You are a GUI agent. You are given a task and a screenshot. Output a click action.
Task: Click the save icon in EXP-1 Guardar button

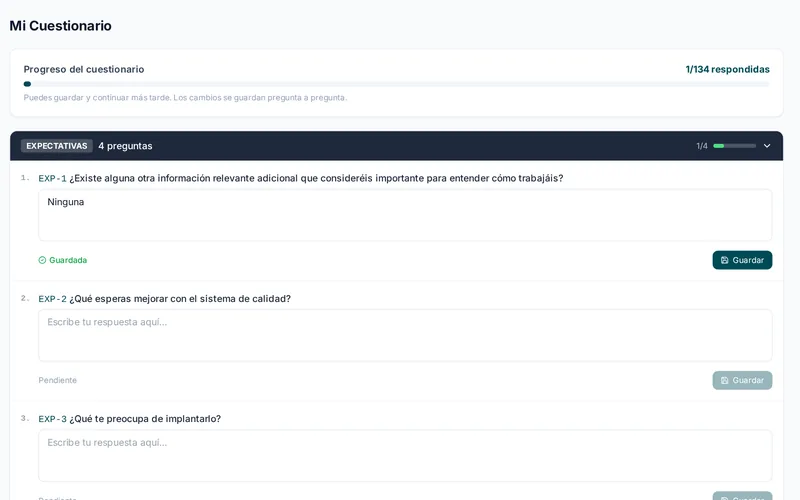coord(724,260)
